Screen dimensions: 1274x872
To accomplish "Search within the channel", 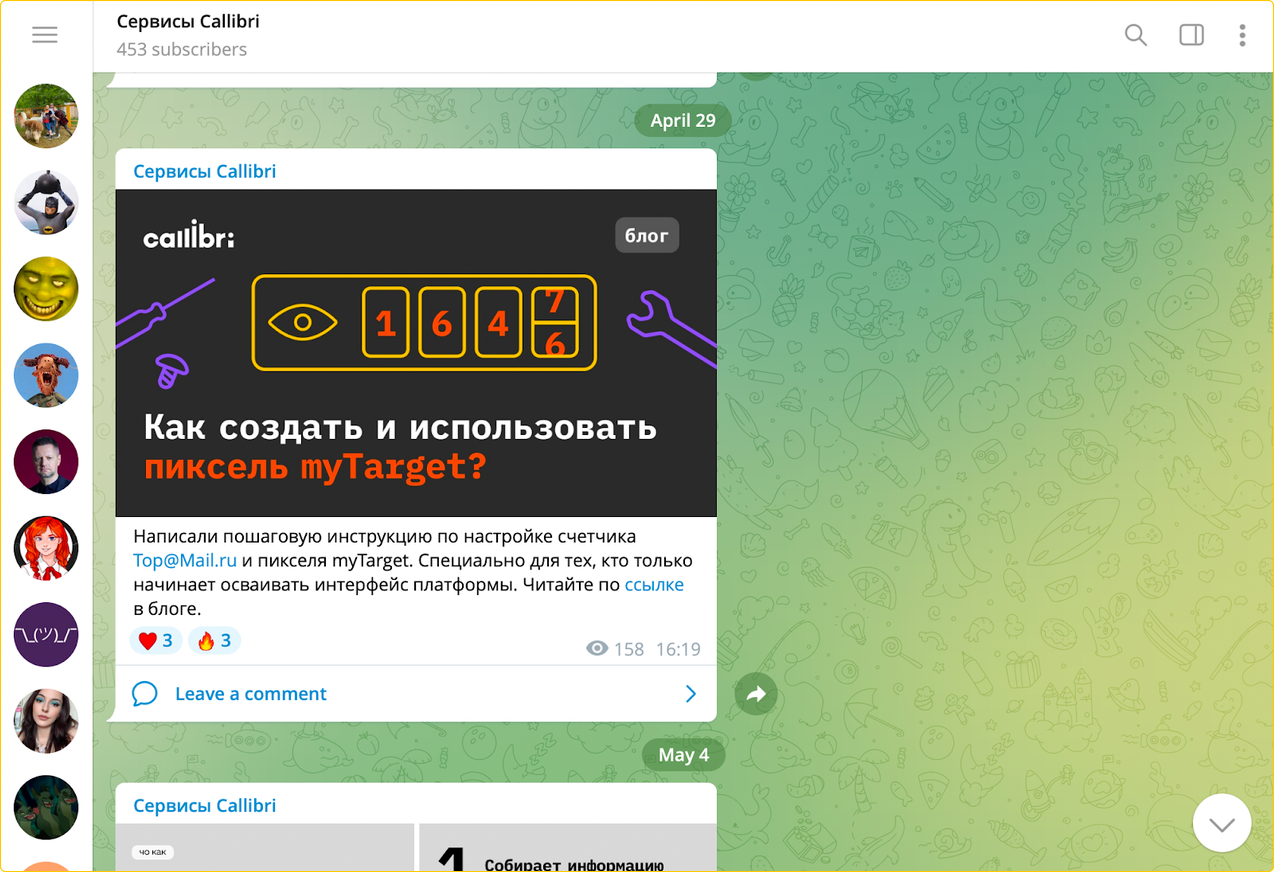I will pos(1135,35).
